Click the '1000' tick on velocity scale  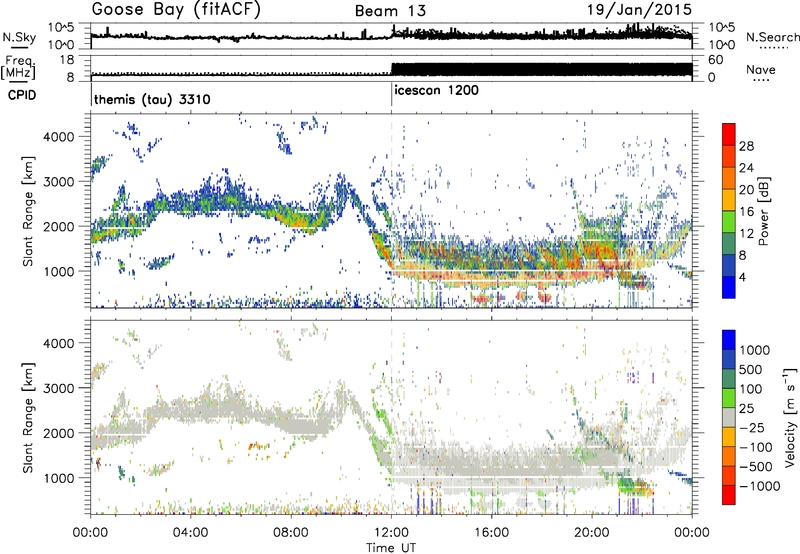coord(755,350)
